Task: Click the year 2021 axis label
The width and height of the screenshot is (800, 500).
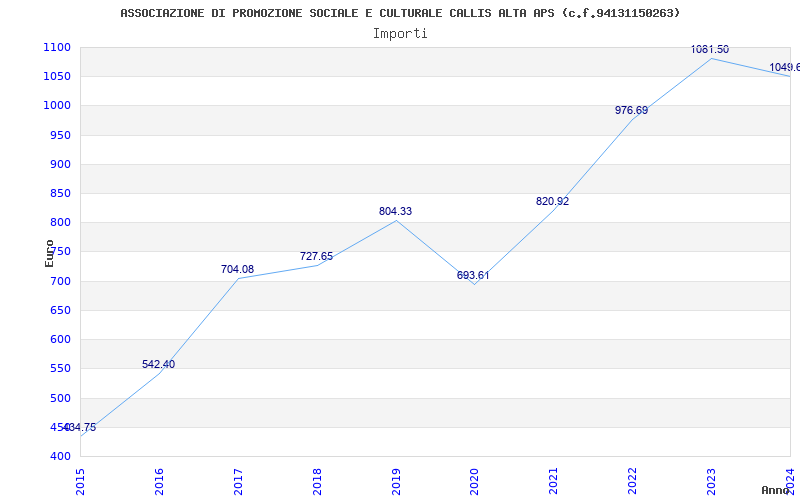Action: (554, 482)
